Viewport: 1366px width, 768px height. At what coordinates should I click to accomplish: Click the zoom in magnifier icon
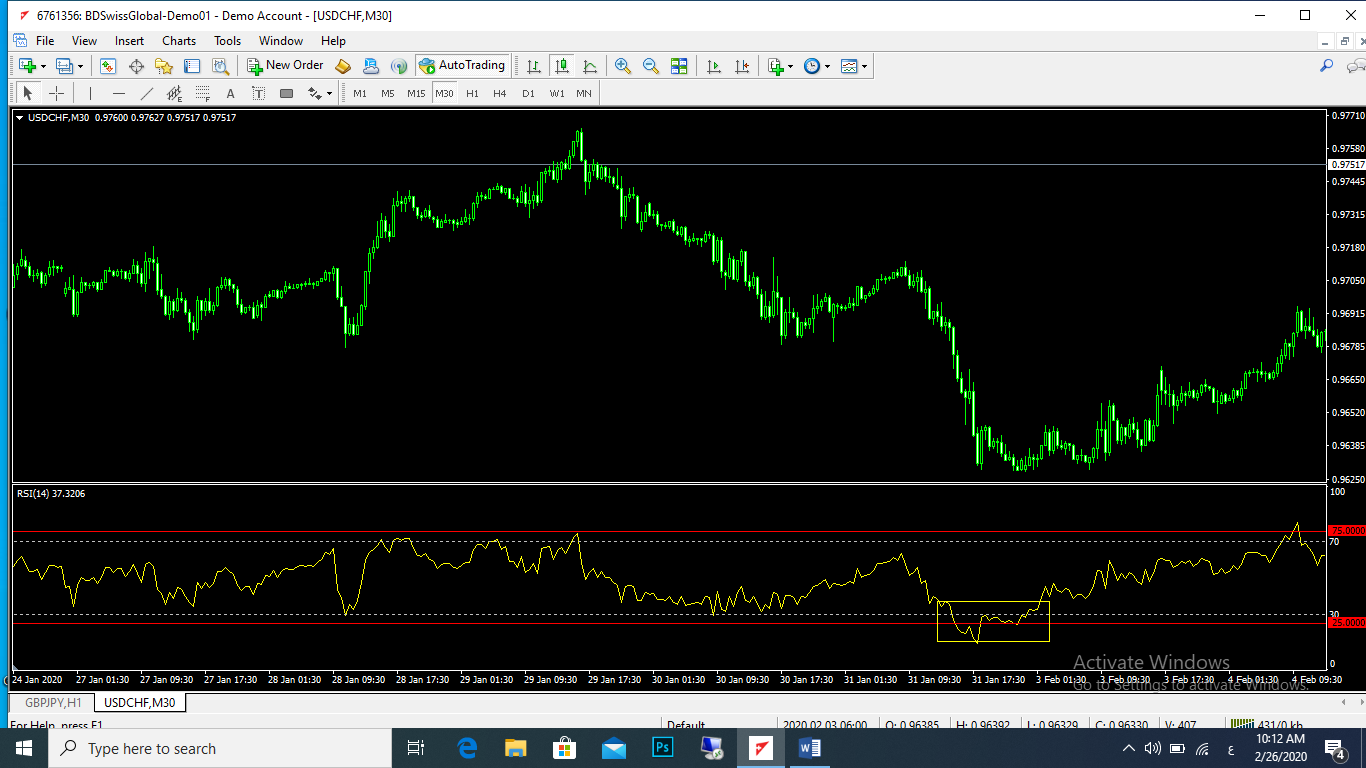[x=623, y=66]
